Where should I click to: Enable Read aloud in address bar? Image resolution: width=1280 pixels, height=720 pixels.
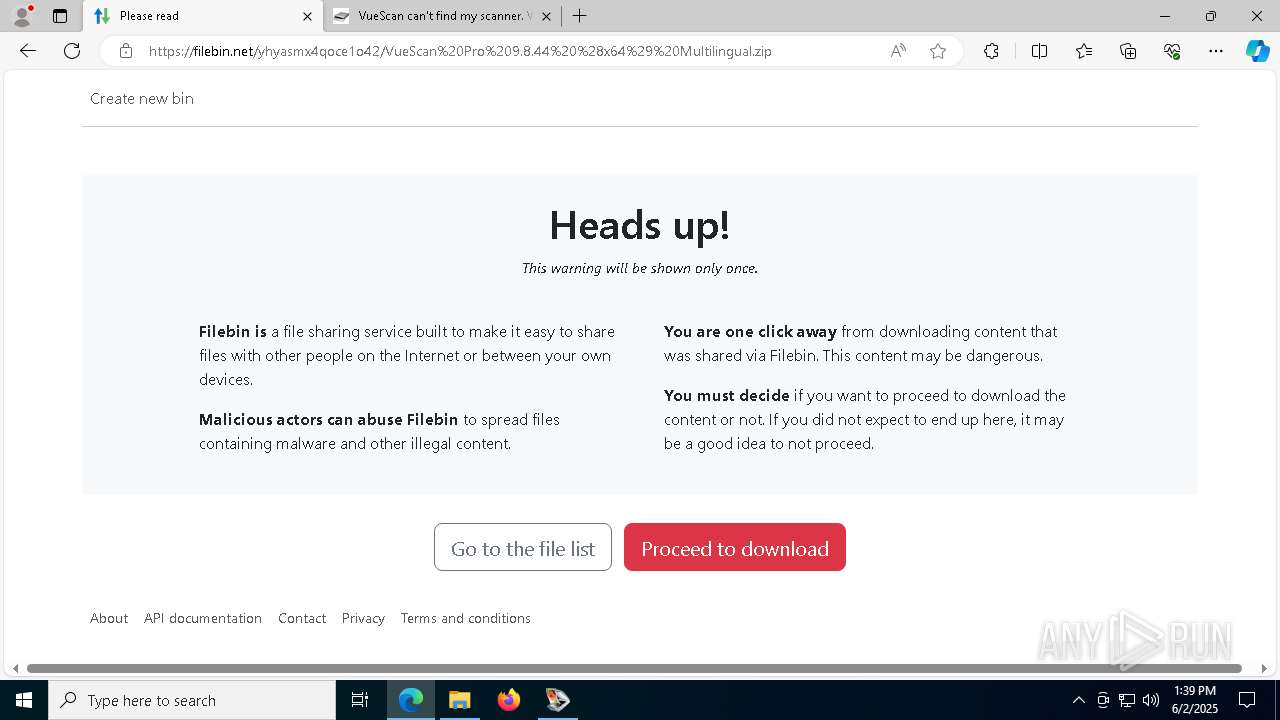point(898,51)
